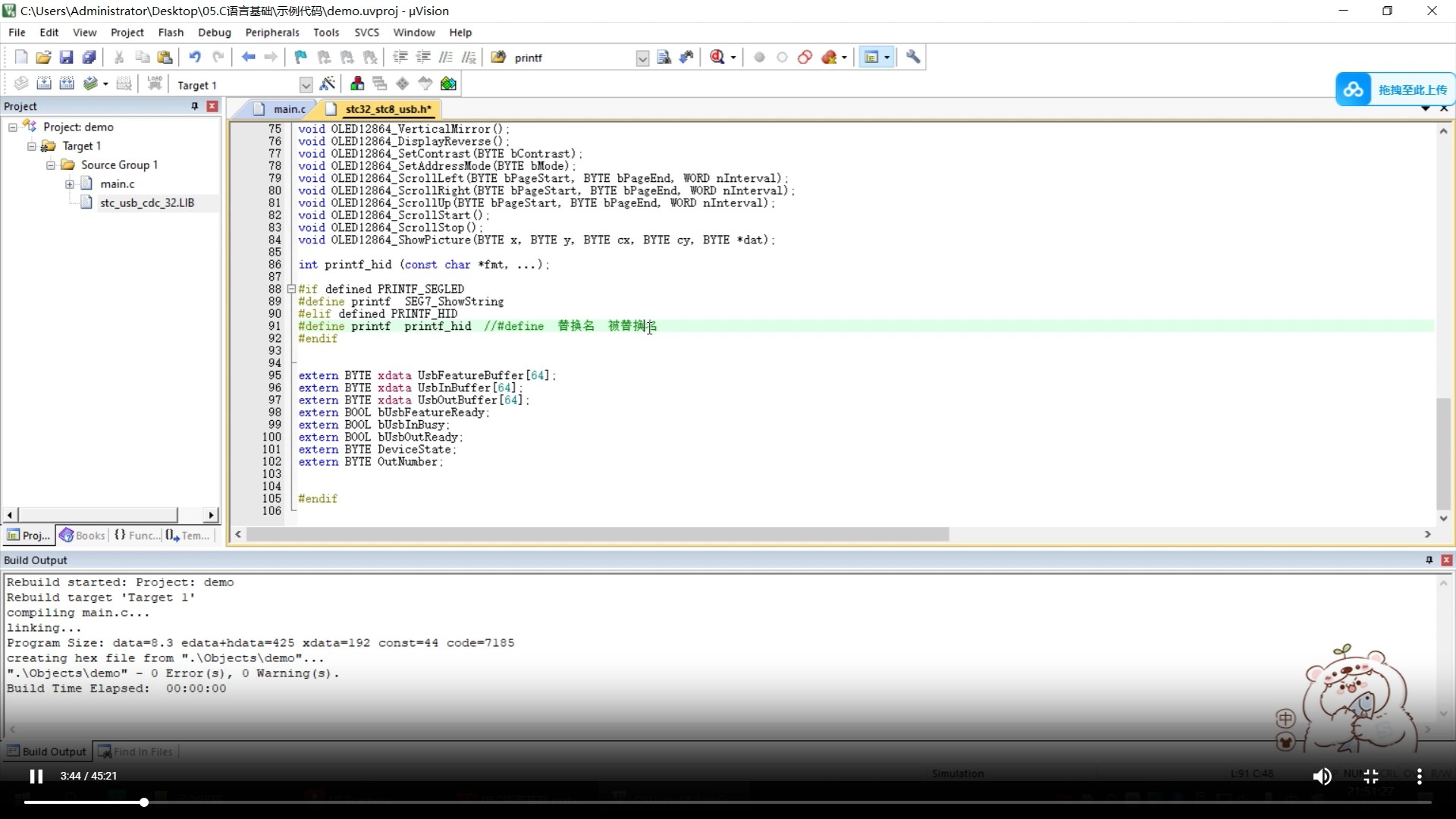Start debug session magnifier icon
The width and height of the screenshot is (1456, 819).
tap(717, 57)
